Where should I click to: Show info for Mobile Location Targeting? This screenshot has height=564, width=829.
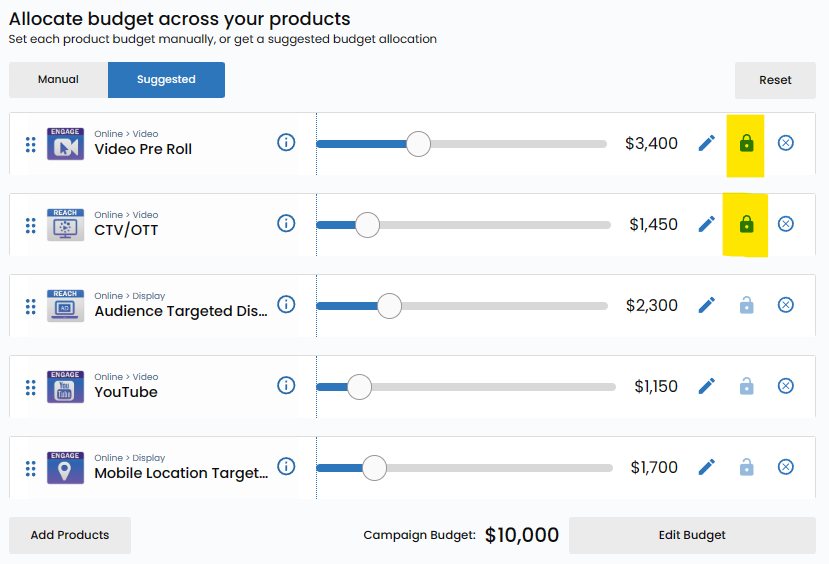286,466
